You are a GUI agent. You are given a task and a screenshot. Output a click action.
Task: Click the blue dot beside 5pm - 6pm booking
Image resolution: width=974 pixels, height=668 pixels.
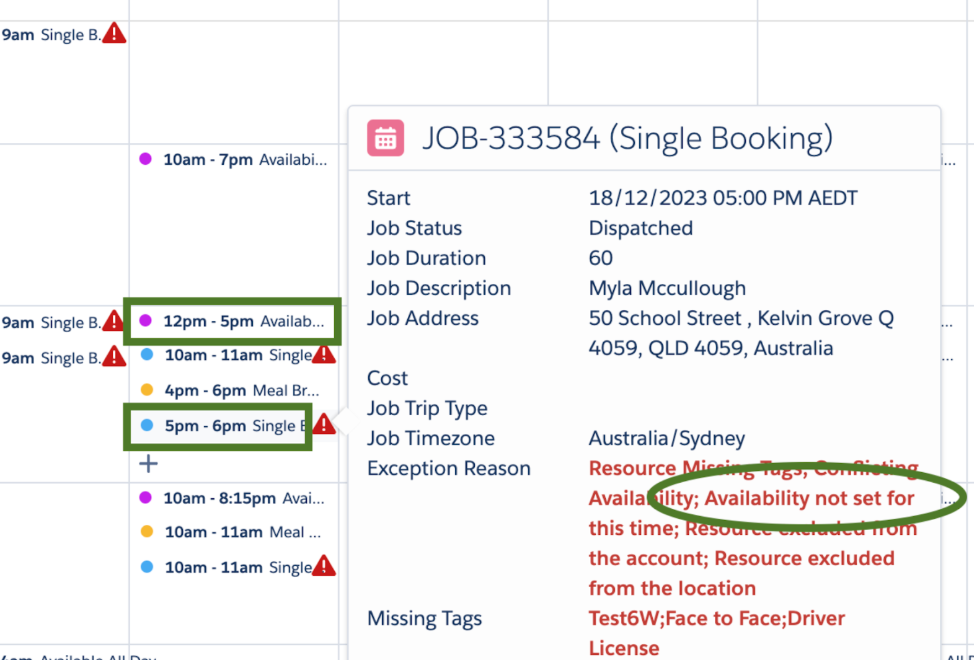point(146,425)
